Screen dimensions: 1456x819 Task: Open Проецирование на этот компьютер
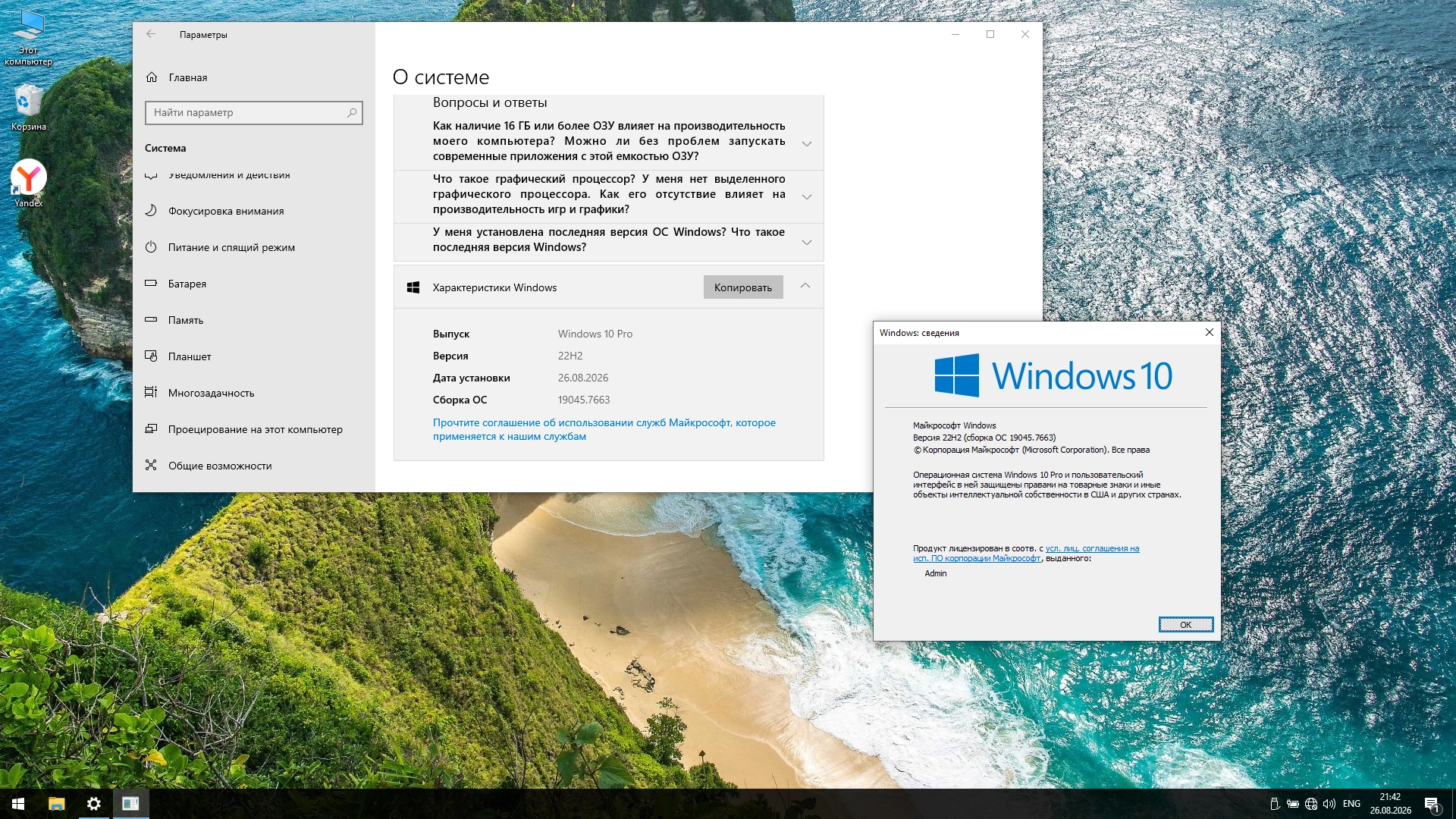255,429
